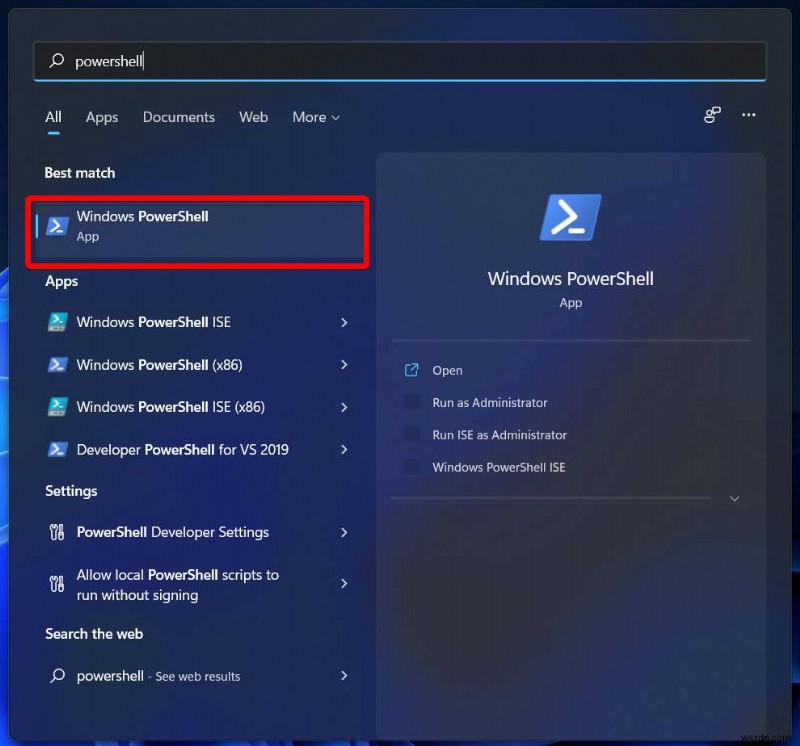Expand the More filter dropdown

(315, 117)
